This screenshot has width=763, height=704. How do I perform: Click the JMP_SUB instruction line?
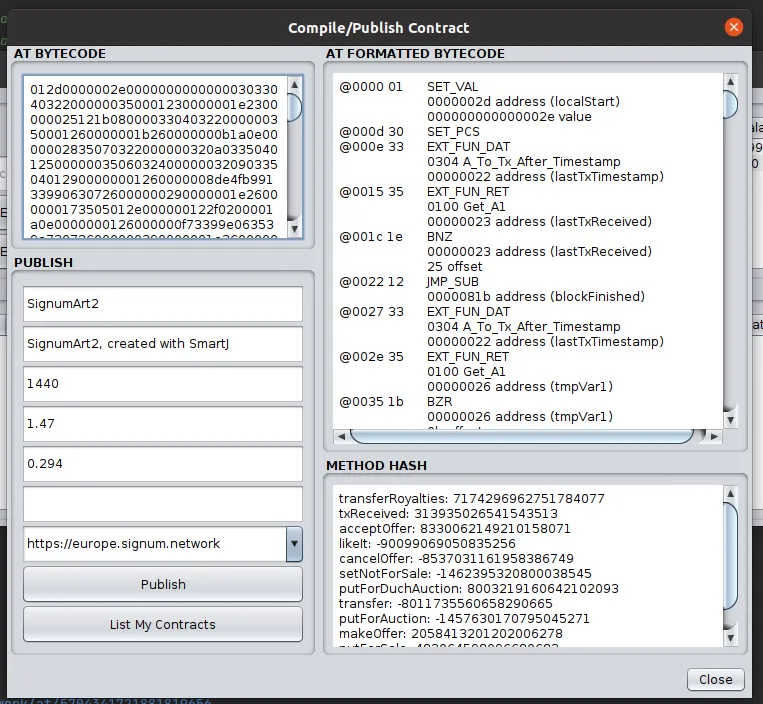click(453, 282)
